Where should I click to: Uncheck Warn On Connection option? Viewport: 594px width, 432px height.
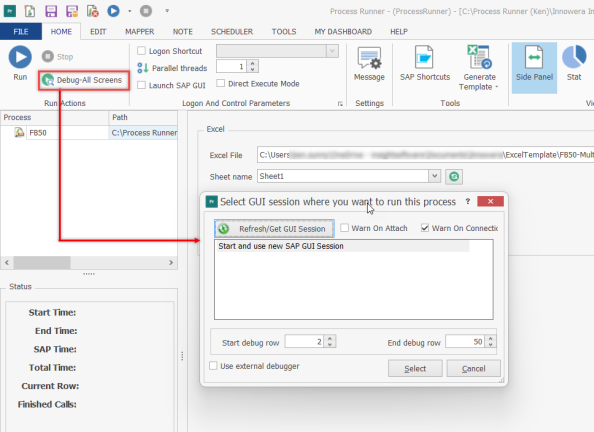click(425, 228)
